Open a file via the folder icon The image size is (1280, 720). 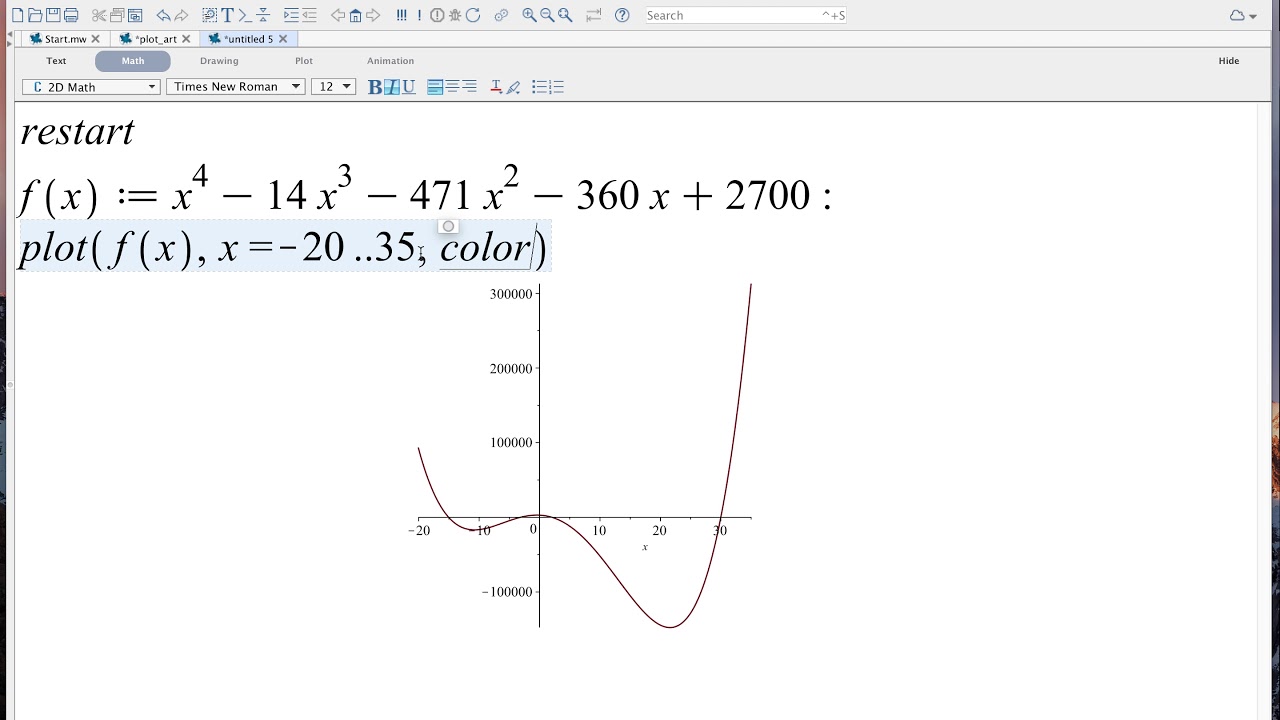point(35,15)
